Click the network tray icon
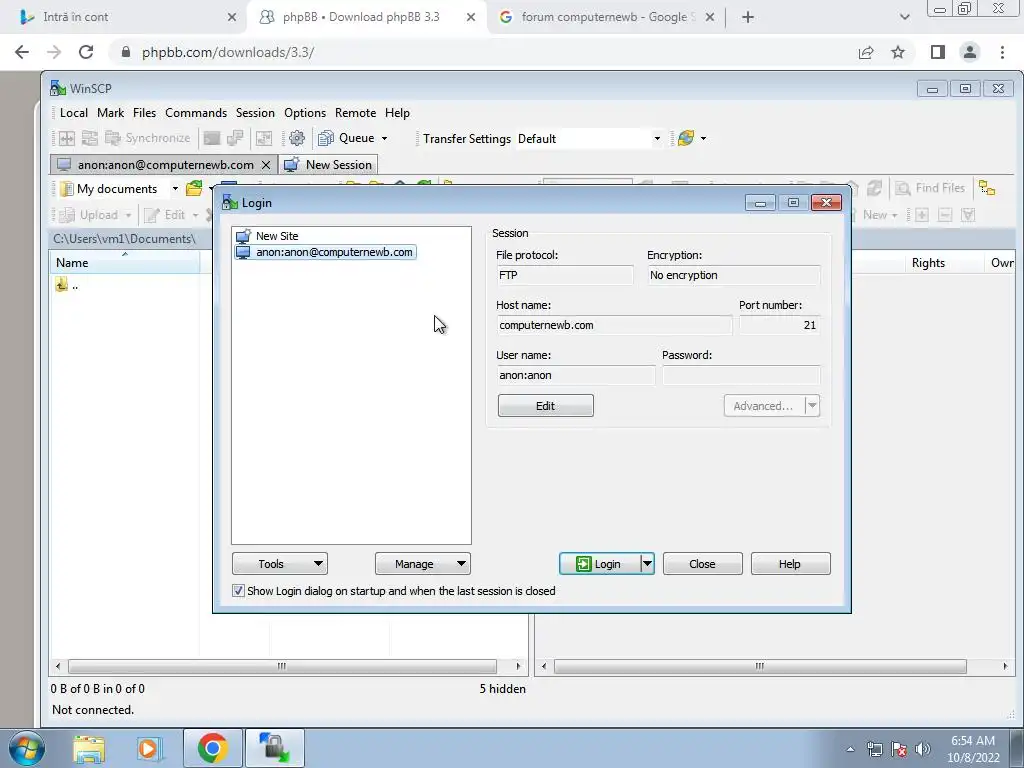This screenshot has height=768, width=1024. pyautogui.click(x=874, y=749)
